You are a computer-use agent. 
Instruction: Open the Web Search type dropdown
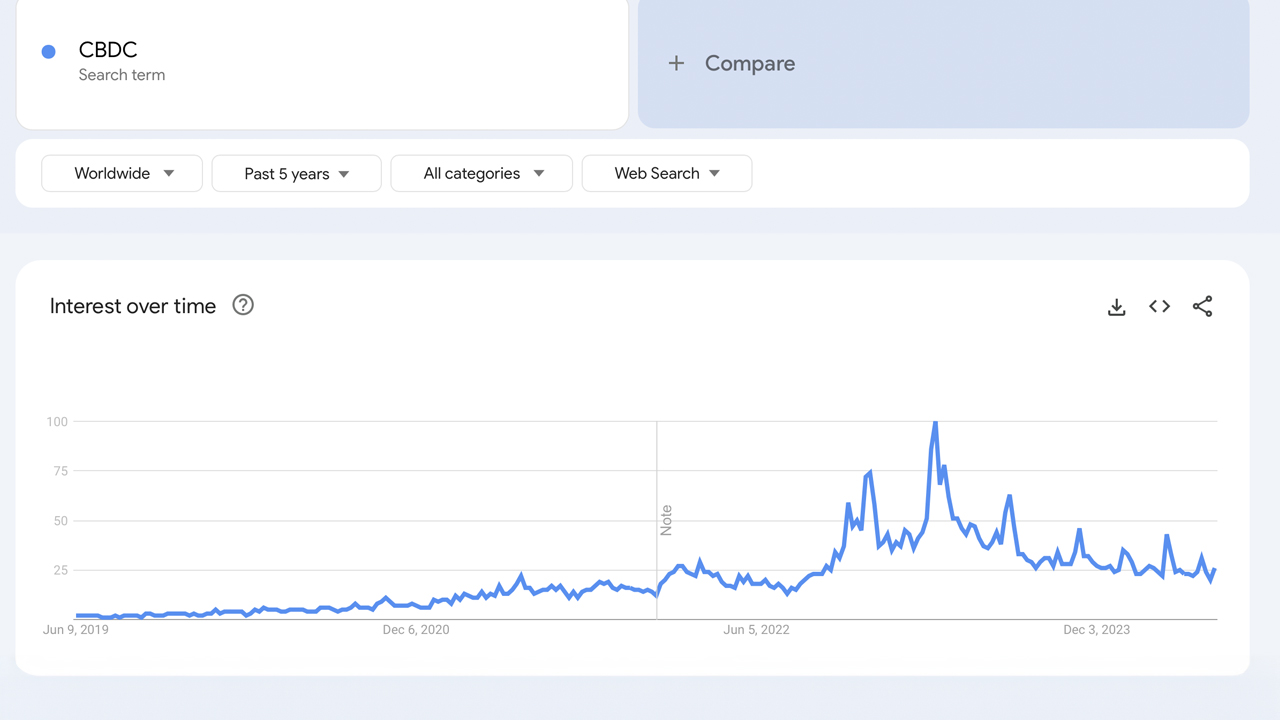click(666, 173)
